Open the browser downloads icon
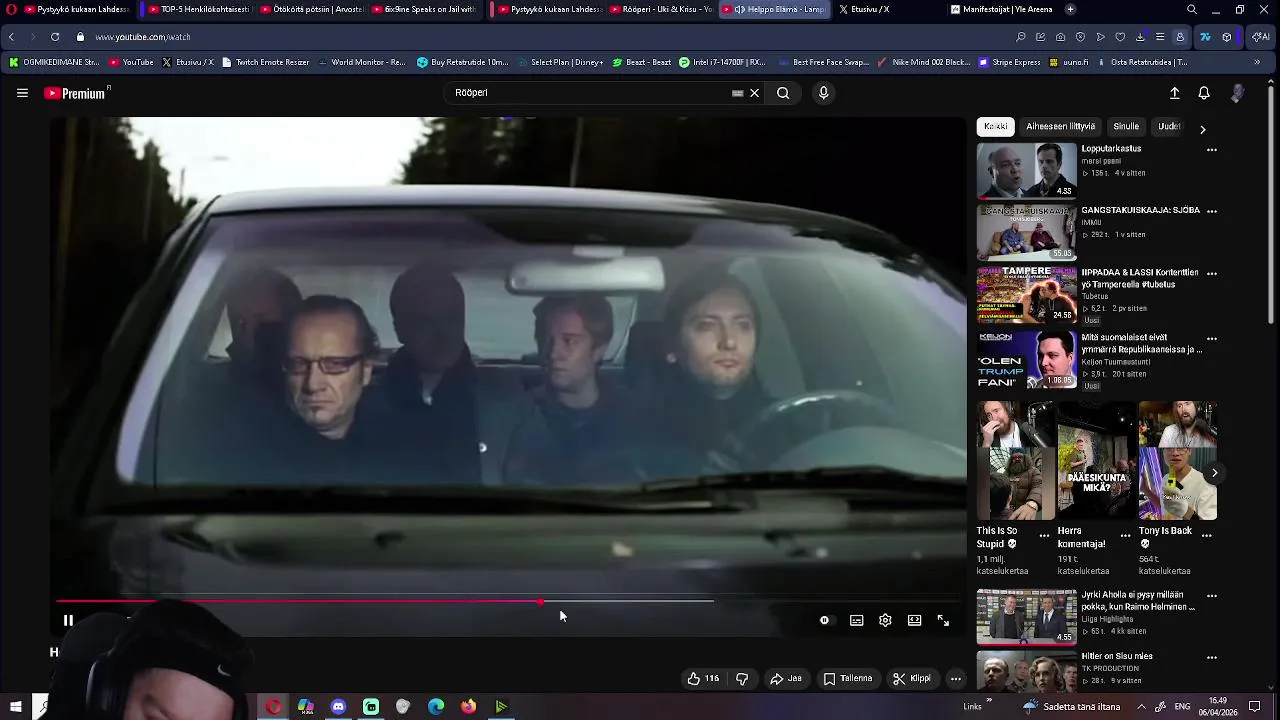Screen dimensions: 1280x720 (x=1140, y=37)
